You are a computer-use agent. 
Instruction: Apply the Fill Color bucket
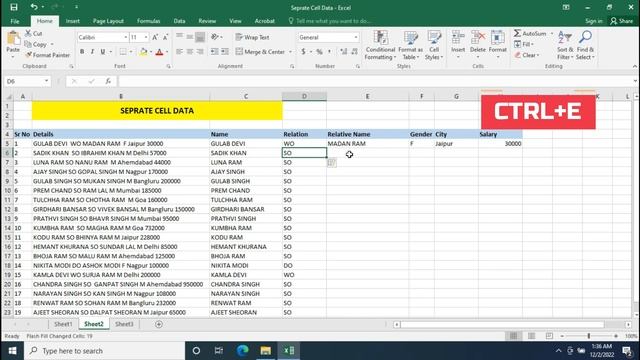pyautogui.click(x=143, y=52)
